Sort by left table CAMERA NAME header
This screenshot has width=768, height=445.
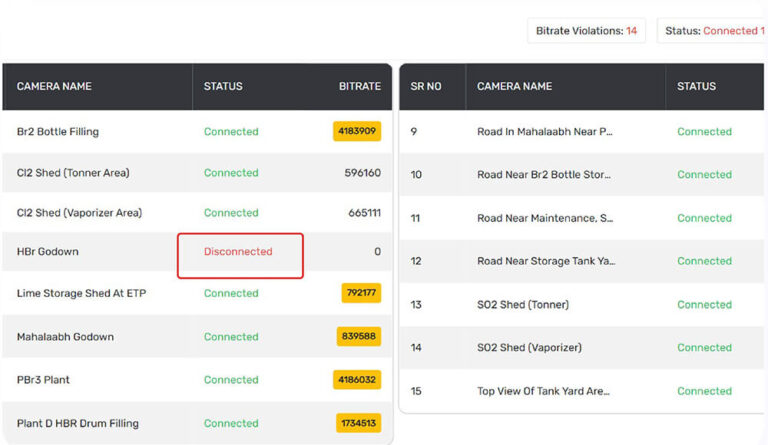tap(54, 86)
